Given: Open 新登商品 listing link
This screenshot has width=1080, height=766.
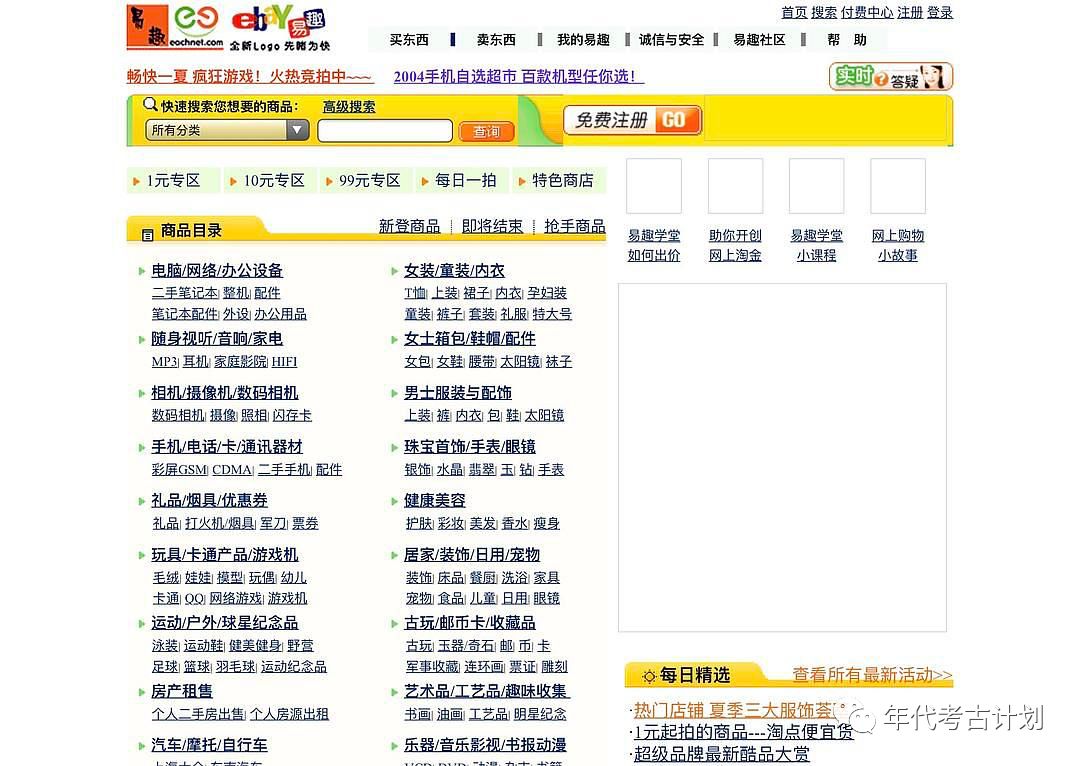Looking at the screenshot, I should pos(409,226).
